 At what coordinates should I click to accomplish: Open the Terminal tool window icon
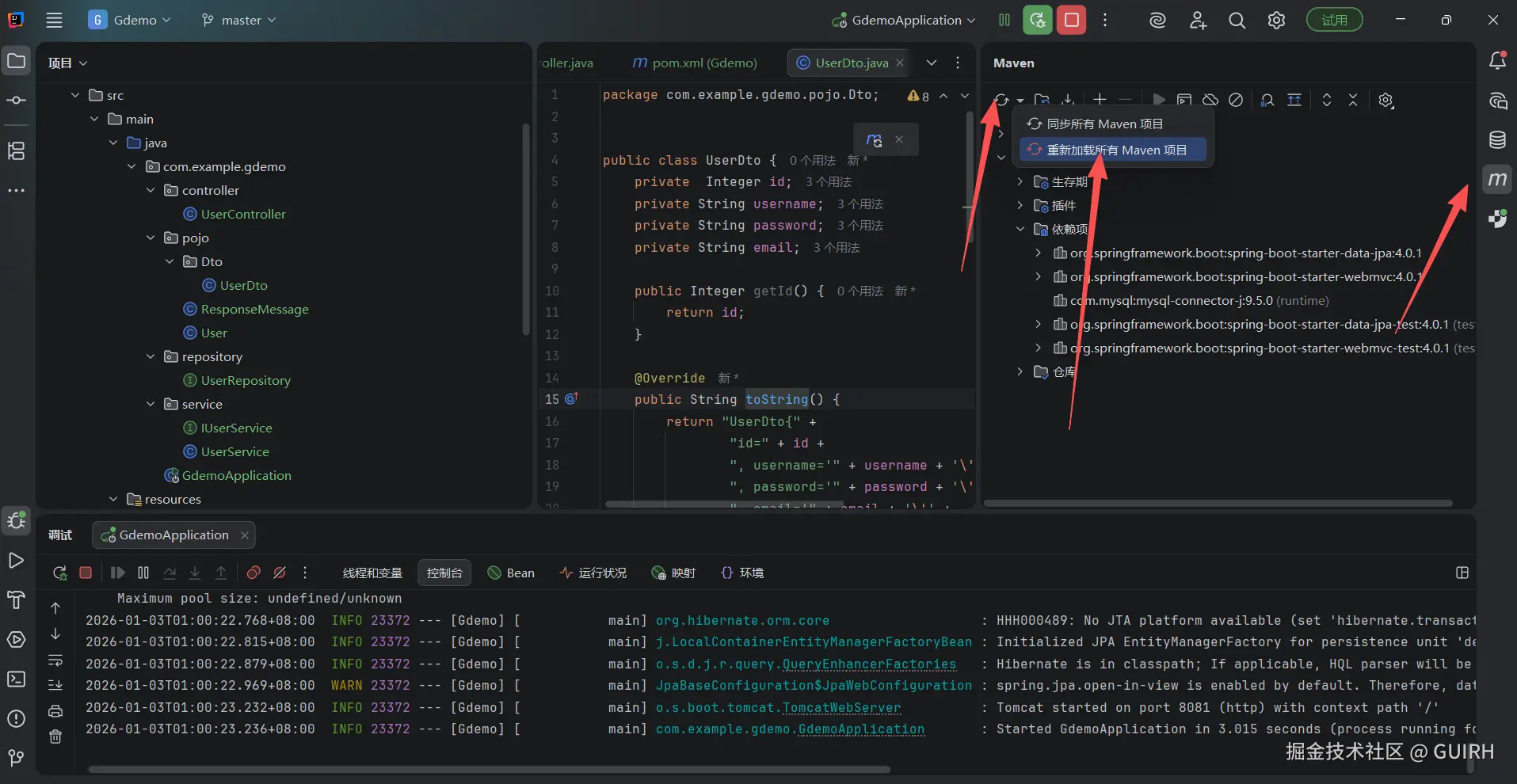(16, 679)
